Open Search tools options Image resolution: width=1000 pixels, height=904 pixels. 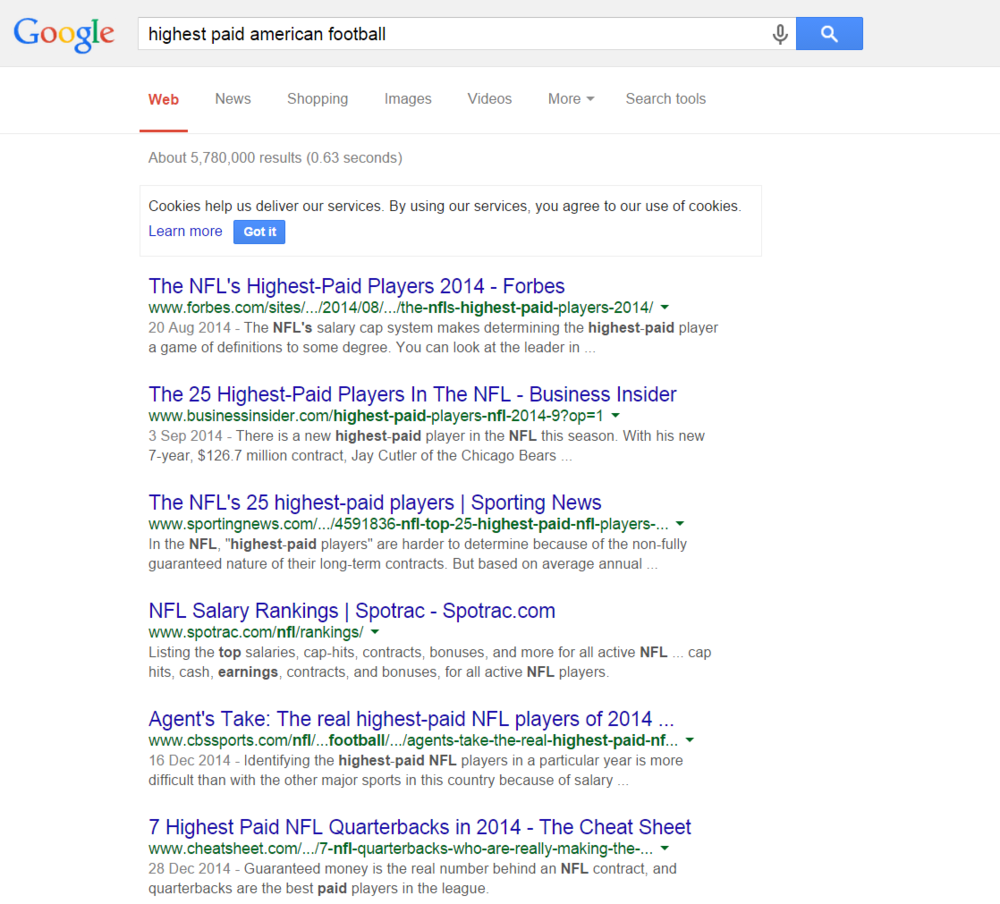pyautogui.click(x=665, y=99)
